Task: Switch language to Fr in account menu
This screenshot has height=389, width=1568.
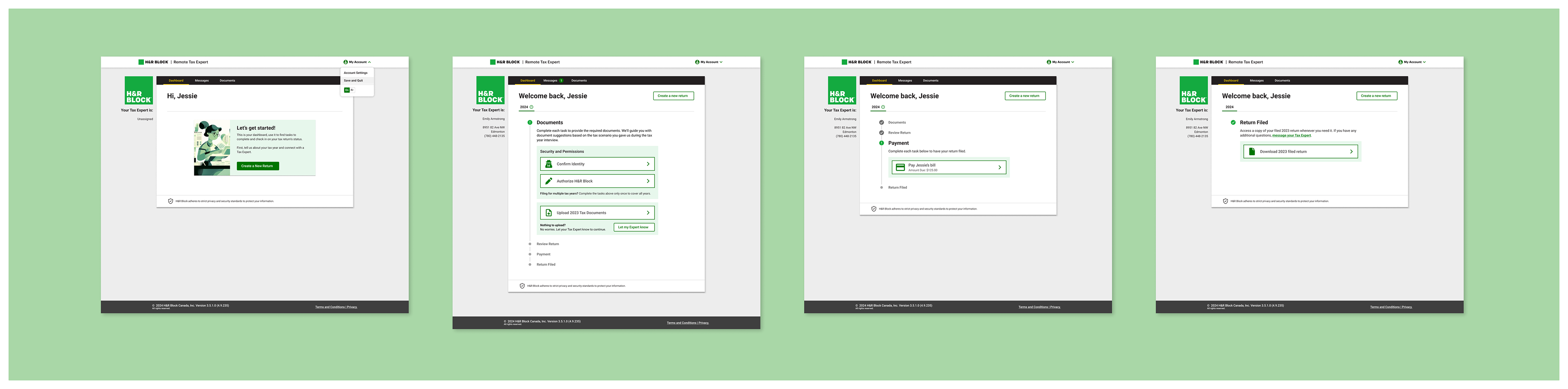Action: tap(352, 90)
